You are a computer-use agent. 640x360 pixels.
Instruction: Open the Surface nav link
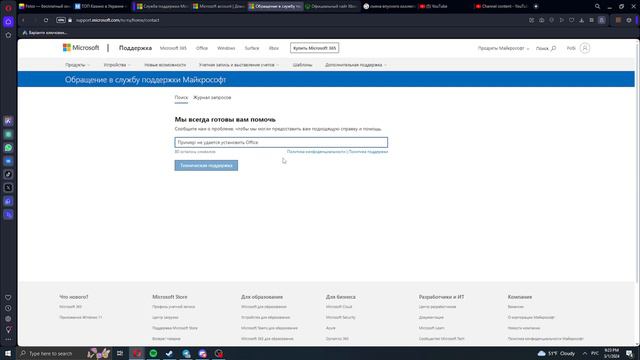coord(252,48)
